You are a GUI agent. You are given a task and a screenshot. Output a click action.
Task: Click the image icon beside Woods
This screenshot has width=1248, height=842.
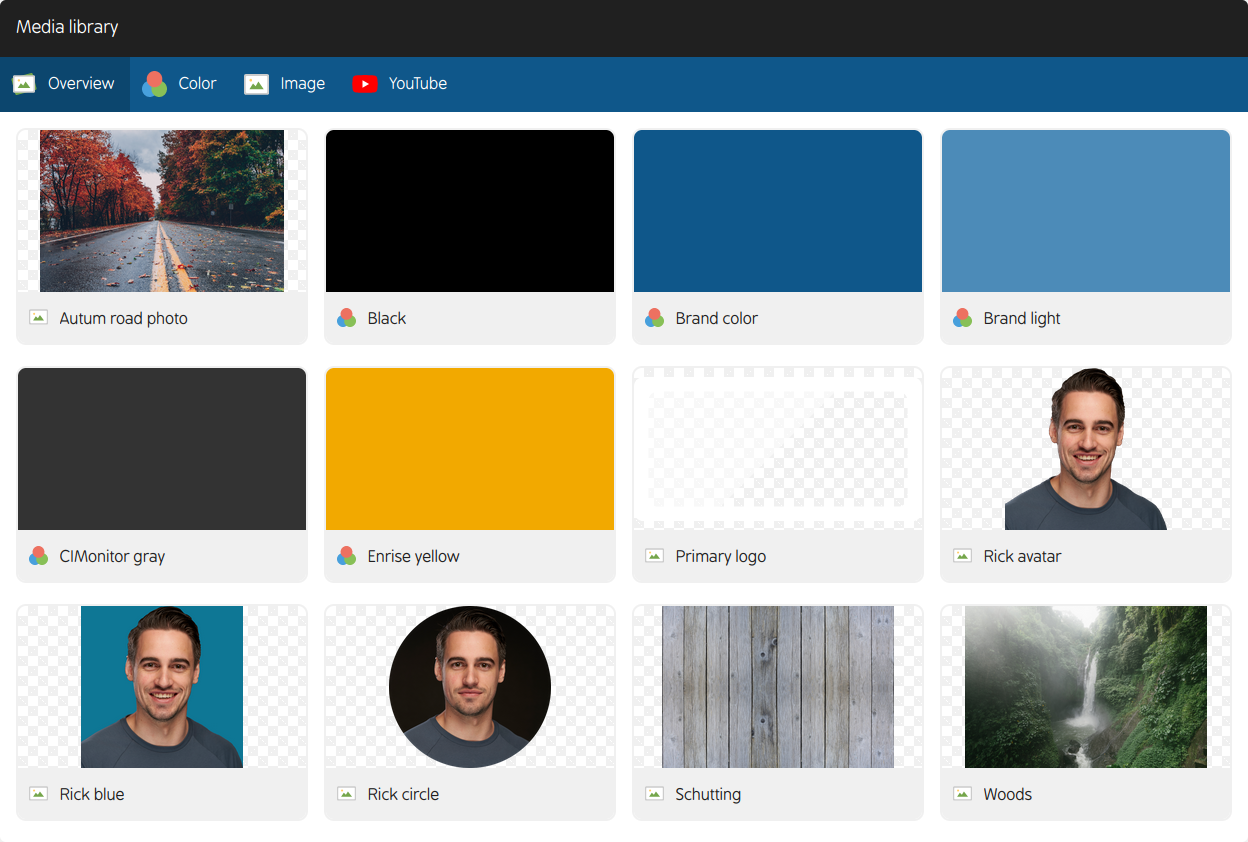[x=962, y=793]
